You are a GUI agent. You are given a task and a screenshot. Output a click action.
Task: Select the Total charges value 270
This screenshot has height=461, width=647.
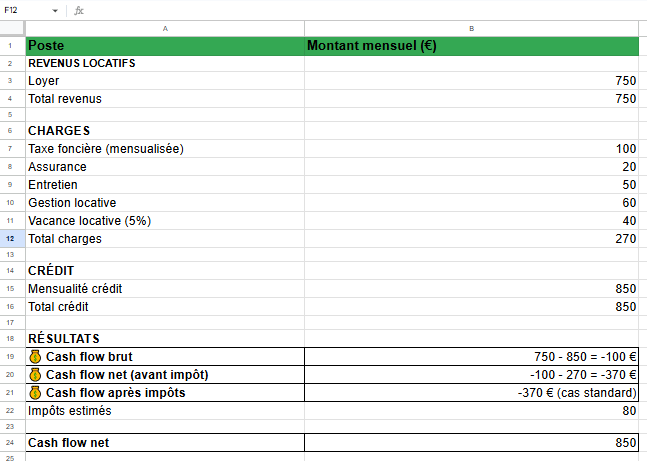tap(471, 239)
